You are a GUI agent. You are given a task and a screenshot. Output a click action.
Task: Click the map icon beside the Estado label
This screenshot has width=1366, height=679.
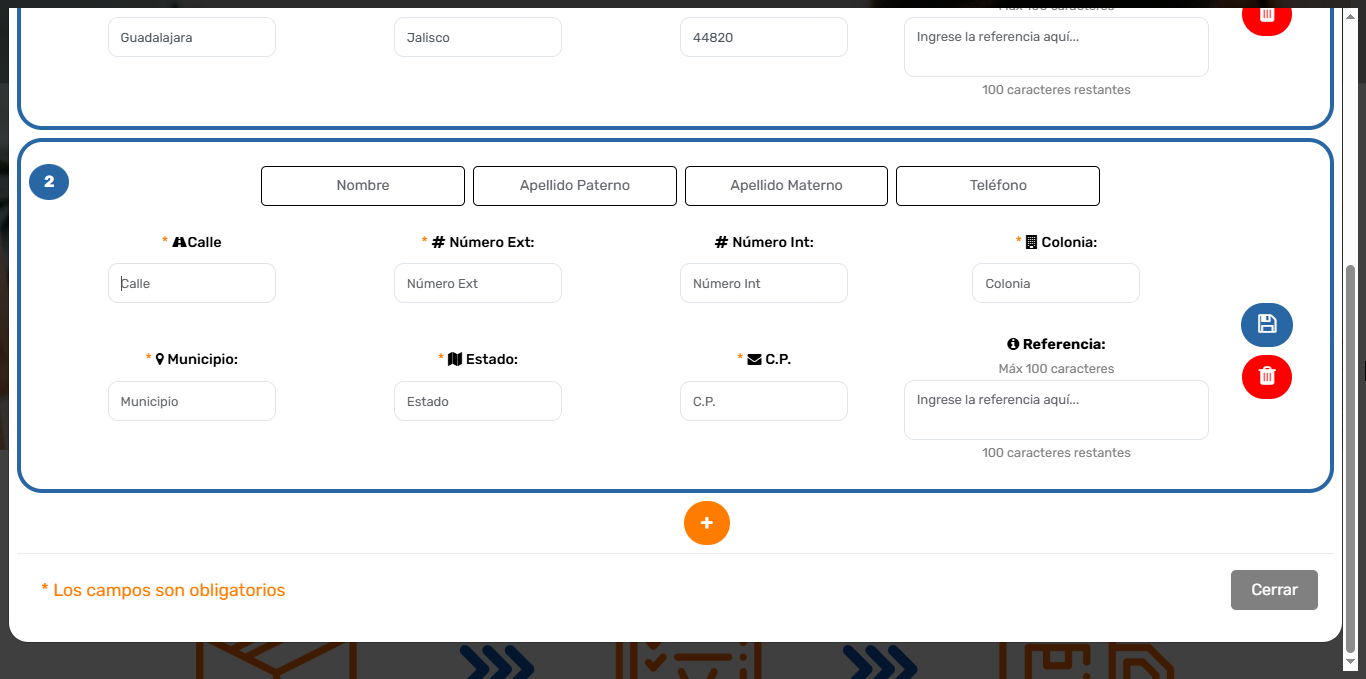point(455,359)
